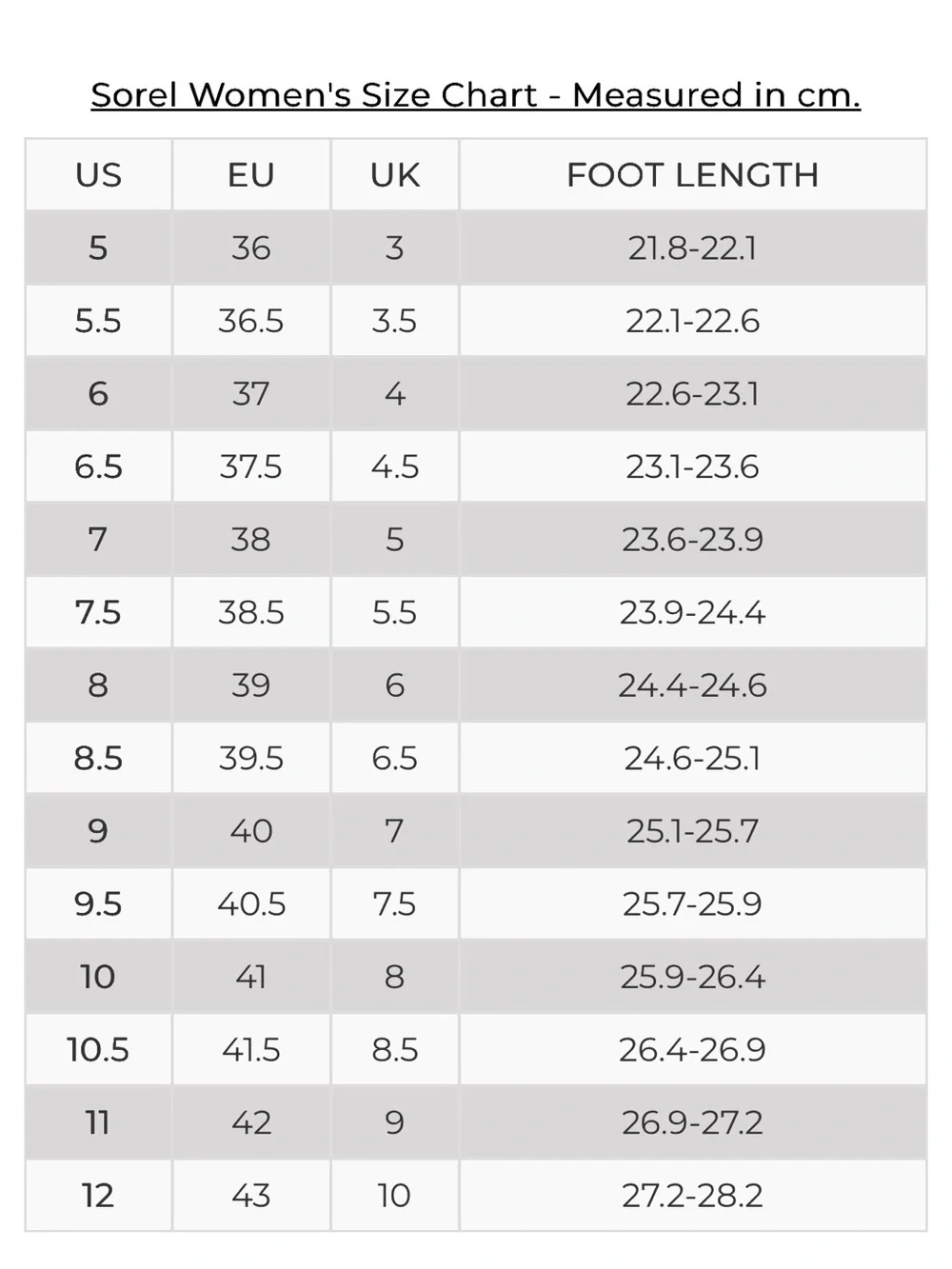Select the UK column header
952x1269 pixels.
(395, 175)
